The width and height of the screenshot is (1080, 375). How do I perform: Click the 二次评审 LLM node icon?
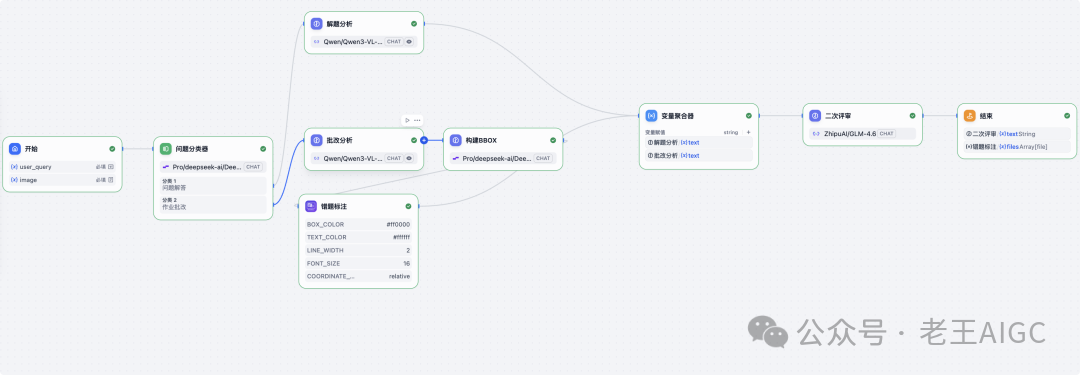click(x=815, y=116)
